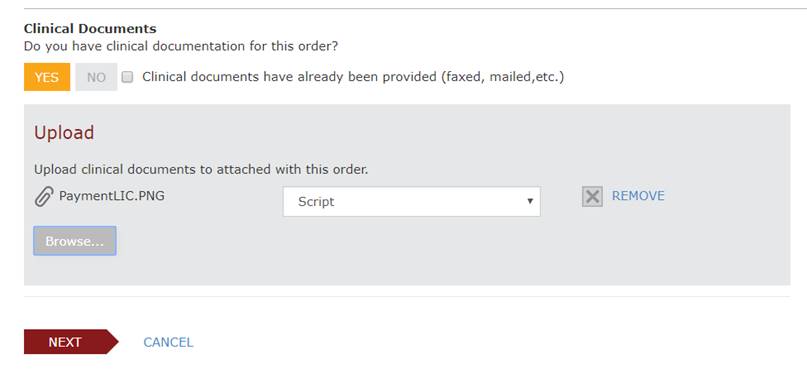This screenshot has height=374, width=807.
Task: Click the paperclip attachment icon beside PaymentLIC.PNG
Action: pyautogui.click(x=44, y=197)
